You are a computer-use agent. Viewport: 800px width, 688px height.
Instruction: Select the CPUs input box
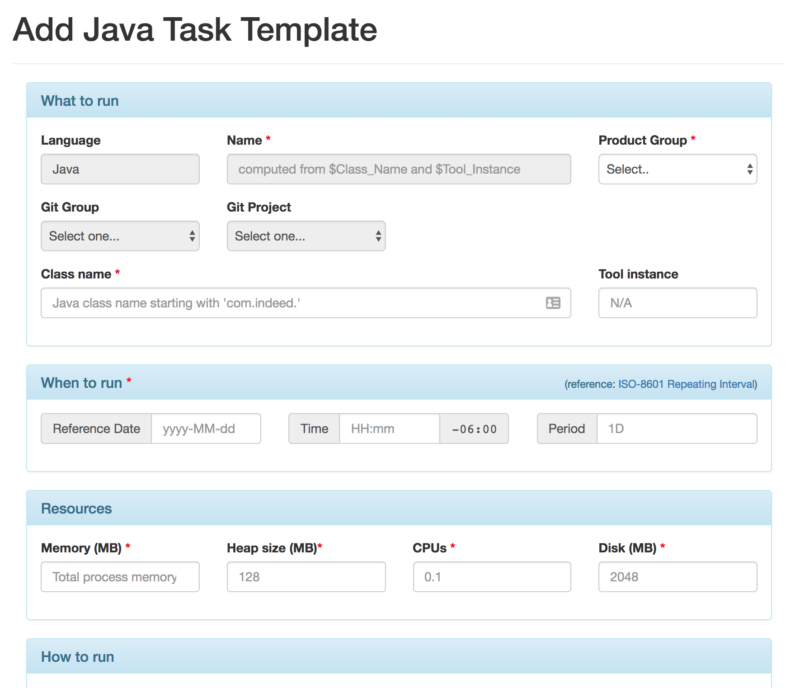point(492,577)
